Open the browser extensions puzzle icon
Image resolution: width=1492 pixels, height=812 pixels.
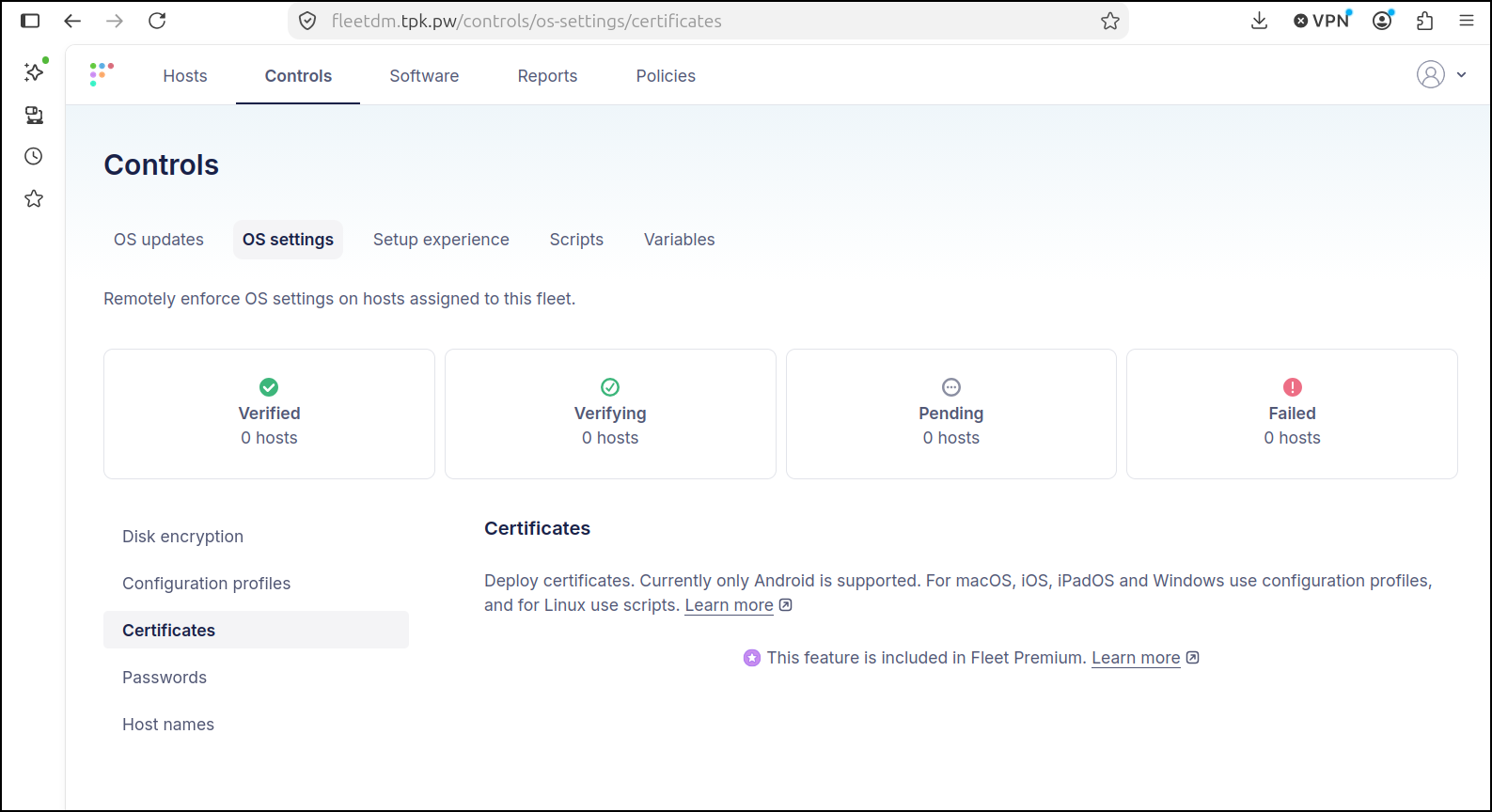point(1425,21)
